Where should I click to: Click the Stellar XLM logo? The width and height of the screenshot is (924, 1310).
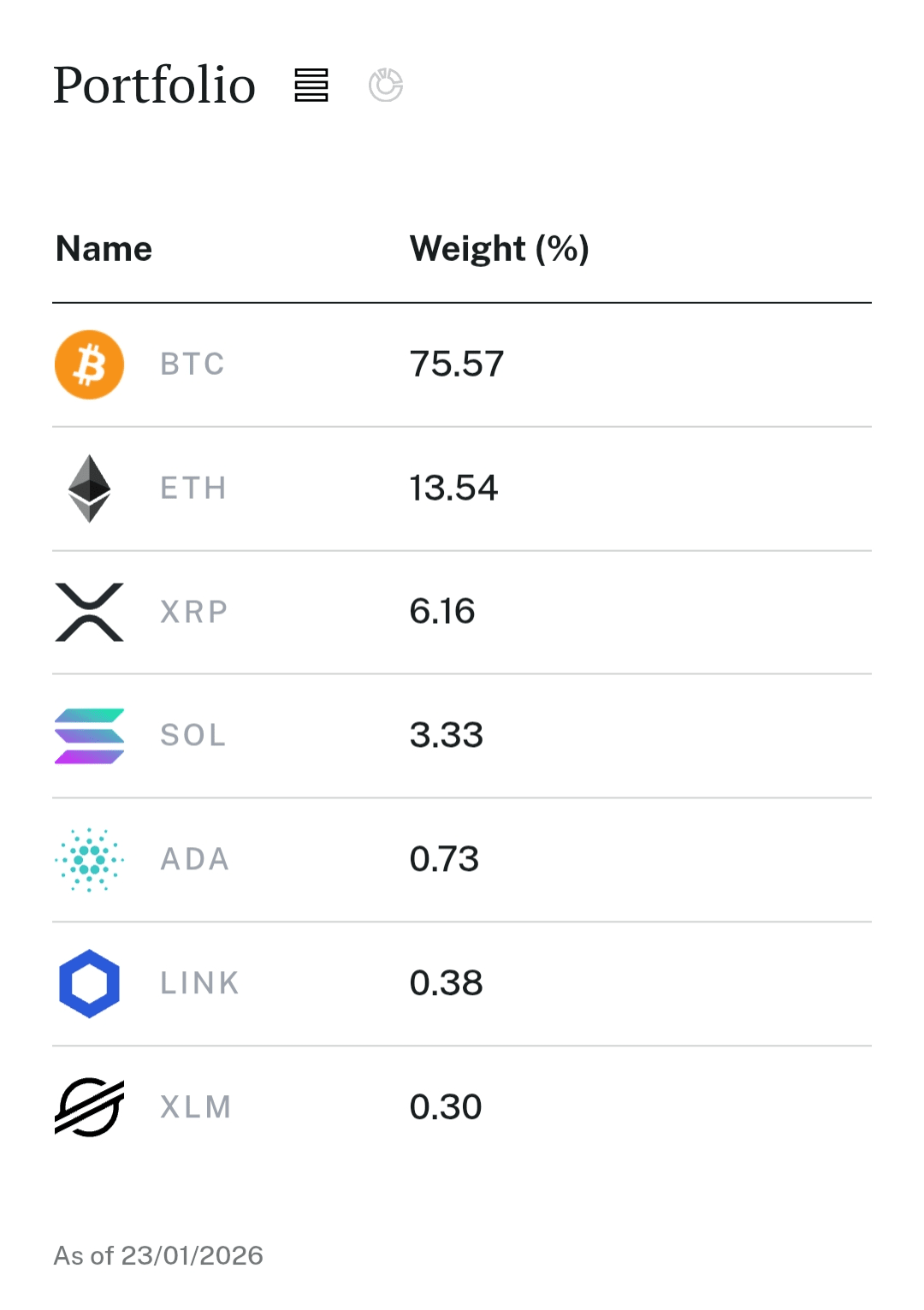point(90,1107)
